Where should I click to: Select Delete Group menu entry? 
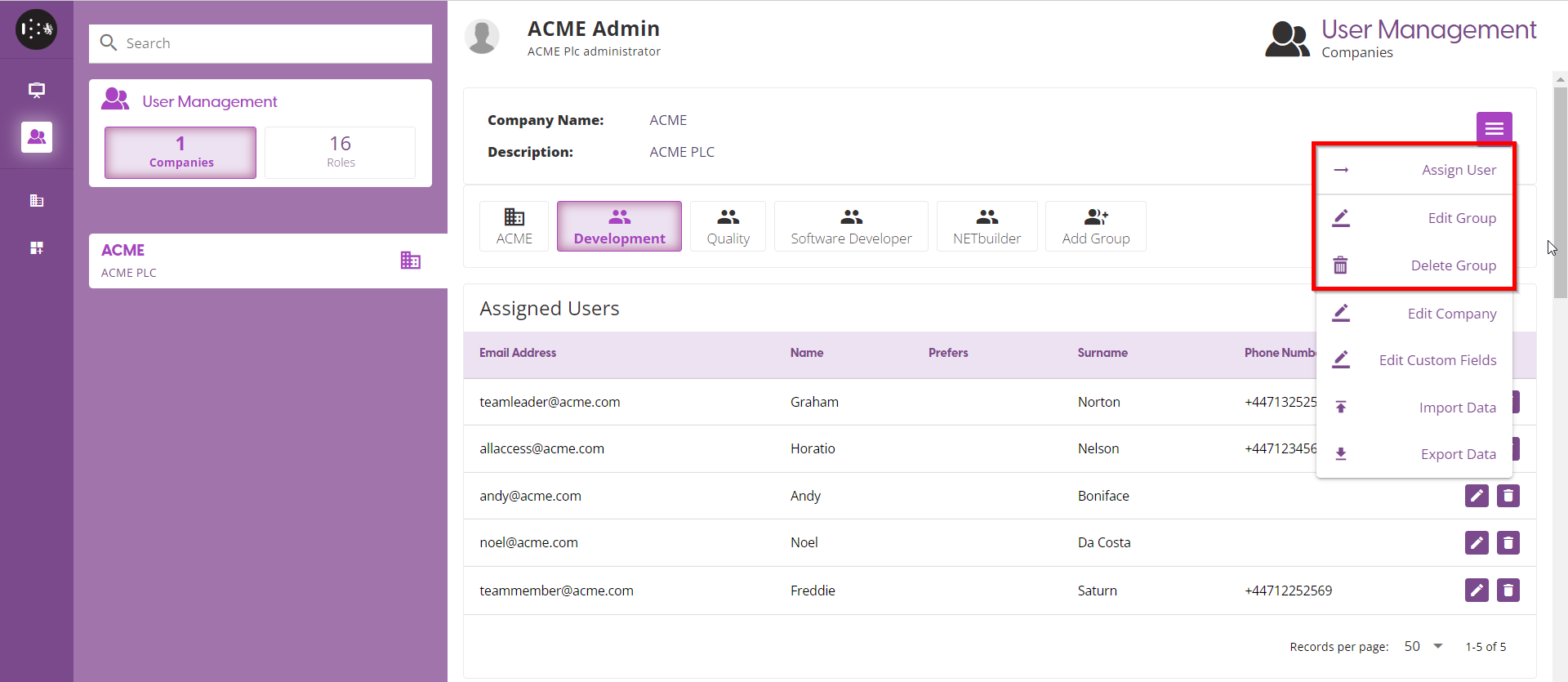click(x=1414, y=265)
